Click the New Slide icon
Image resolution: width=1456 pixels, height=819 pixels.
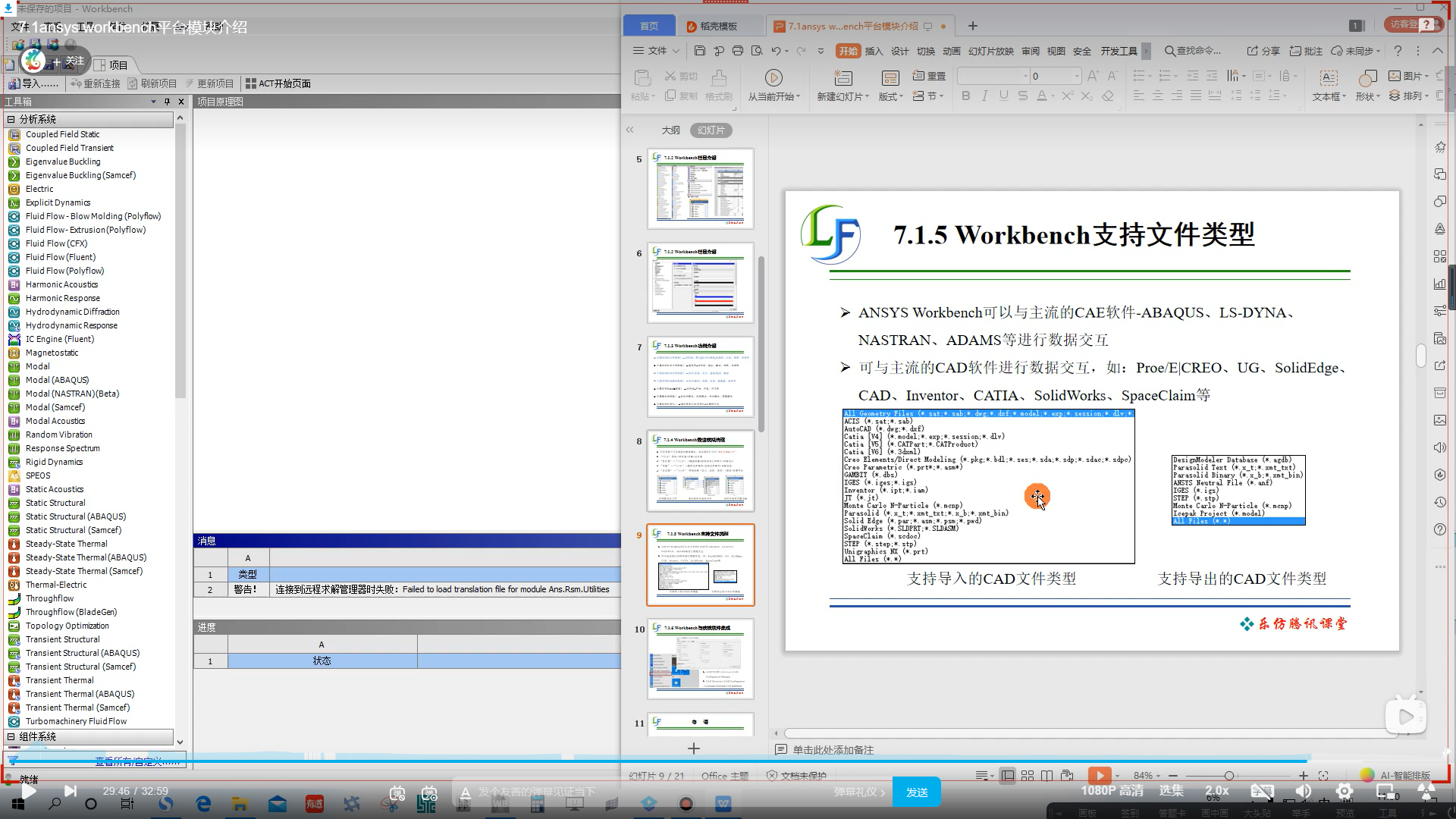(x=843, y=77)
